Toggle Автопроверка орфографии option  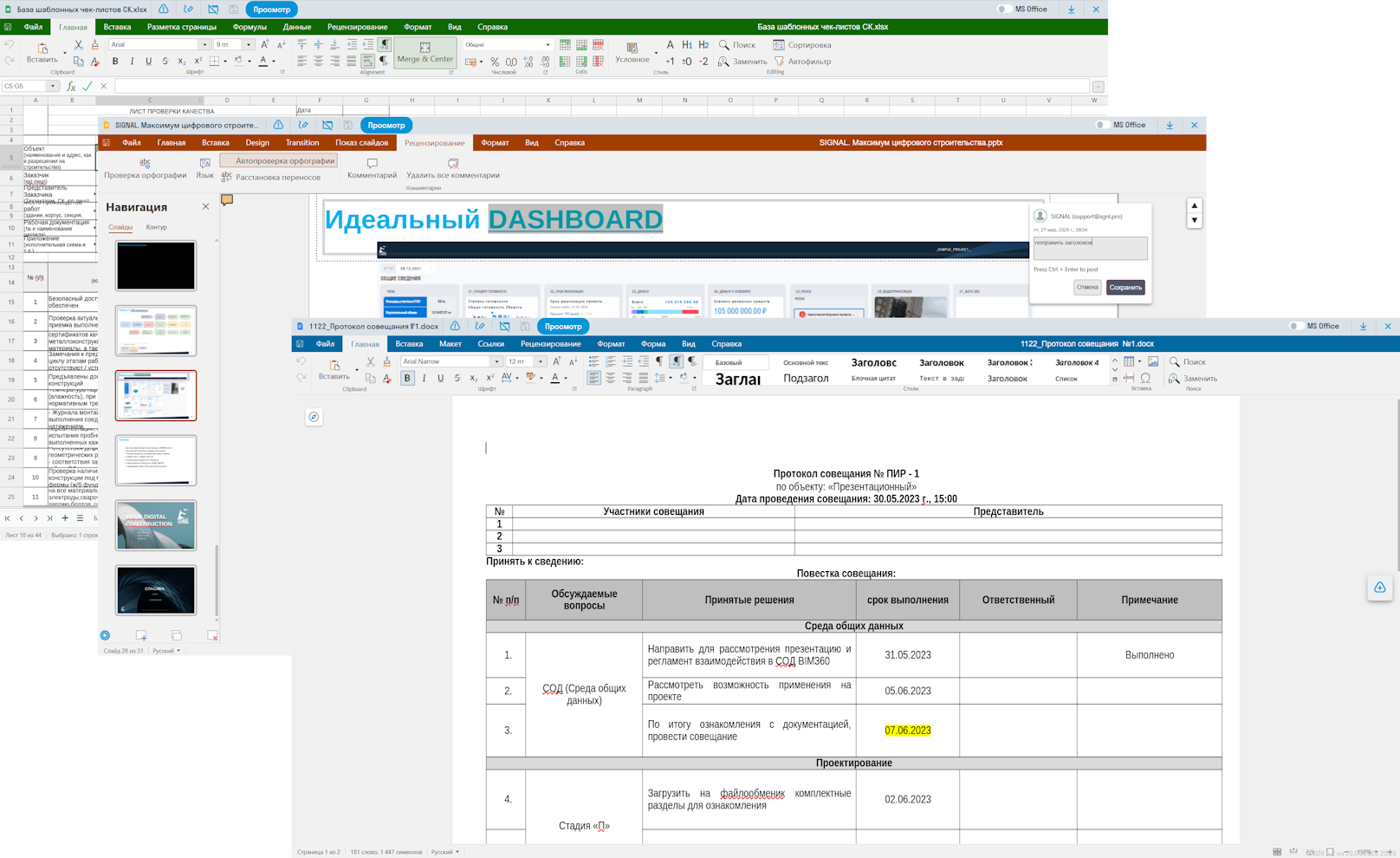point(278,160)
